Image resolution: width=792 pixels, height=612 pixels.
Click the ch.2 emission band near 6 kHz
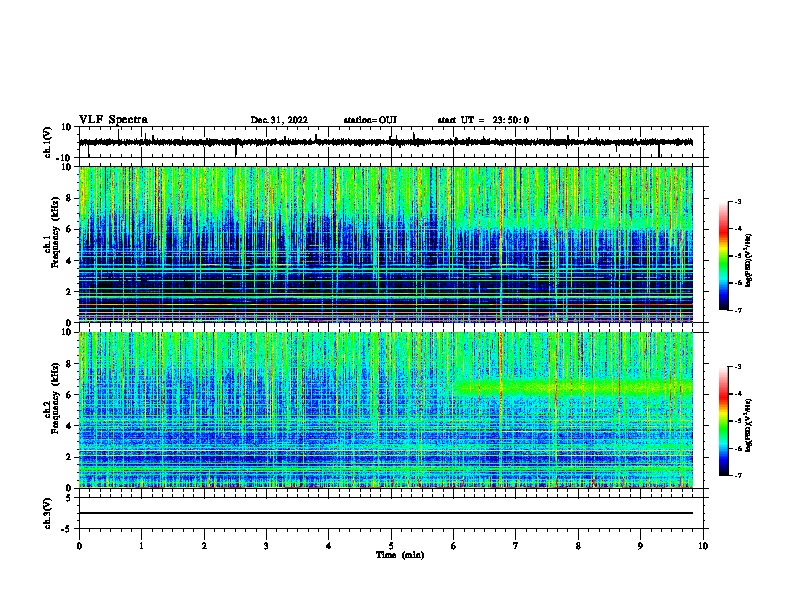pyautogui.click(x=573, y=388)
